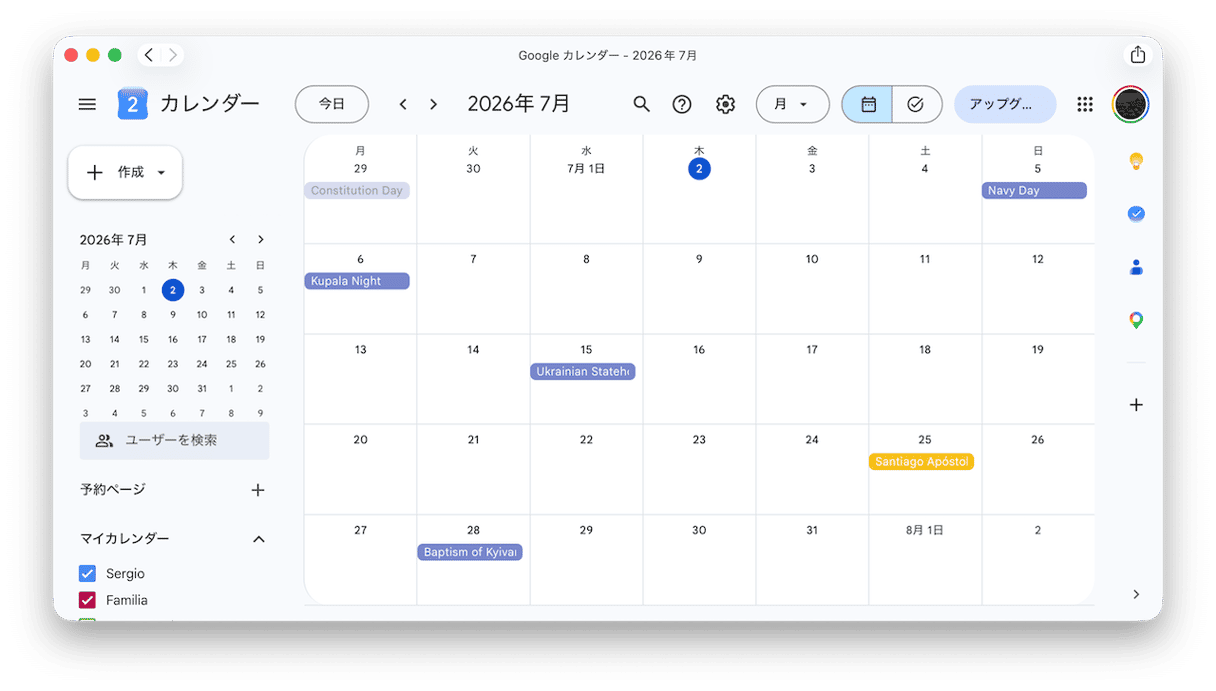The width and height of the screenshot is (1216, 691).
Task: Open Google Keep side panel icon
Action: point(1136,161)
